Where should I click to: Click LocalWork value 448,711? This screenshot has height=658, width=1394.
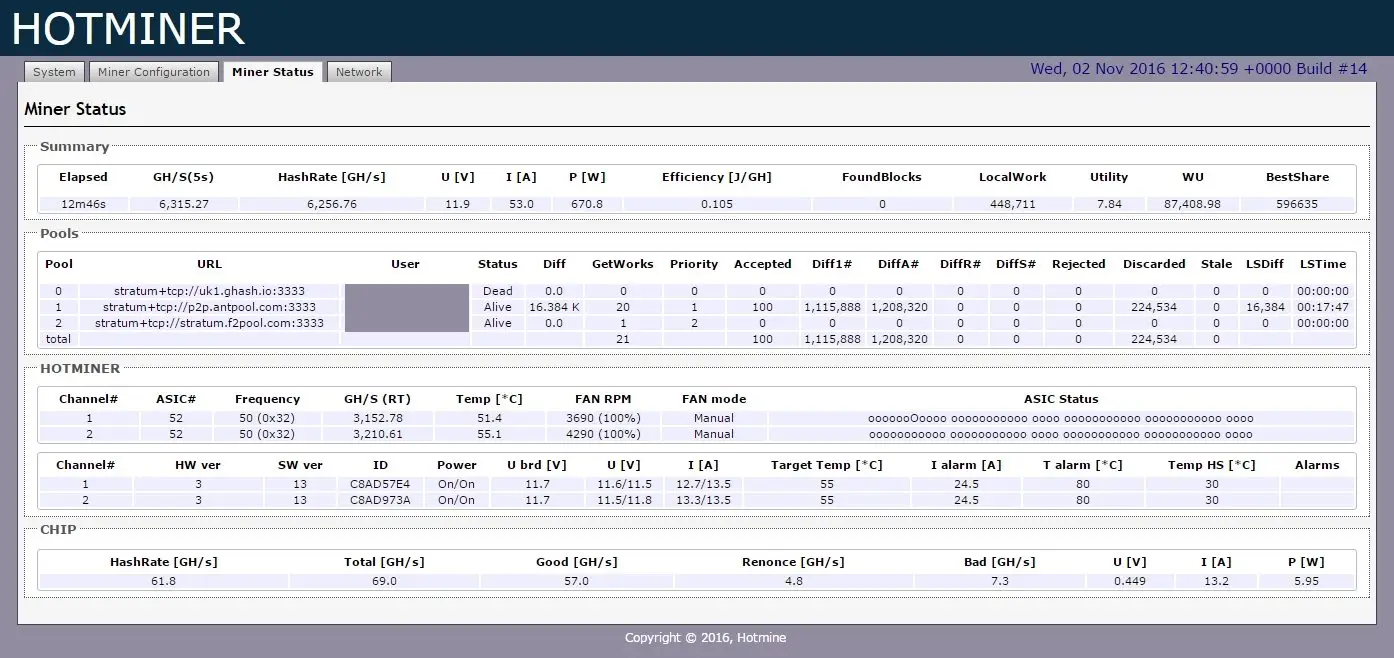point(1012,204)
